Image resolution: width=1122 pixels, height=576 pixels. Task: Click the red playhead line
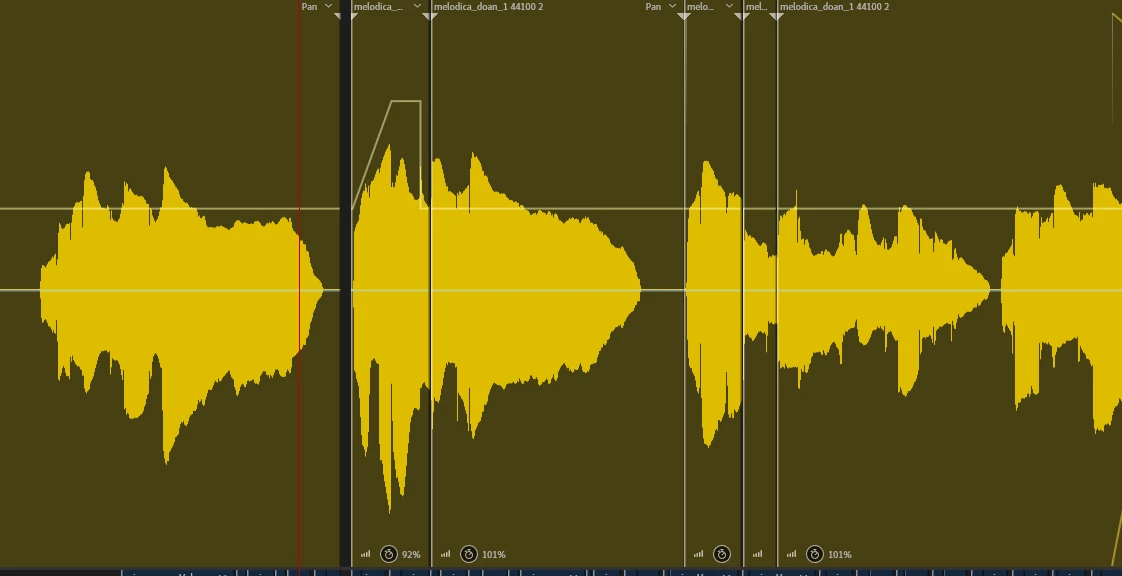[299, 286]
